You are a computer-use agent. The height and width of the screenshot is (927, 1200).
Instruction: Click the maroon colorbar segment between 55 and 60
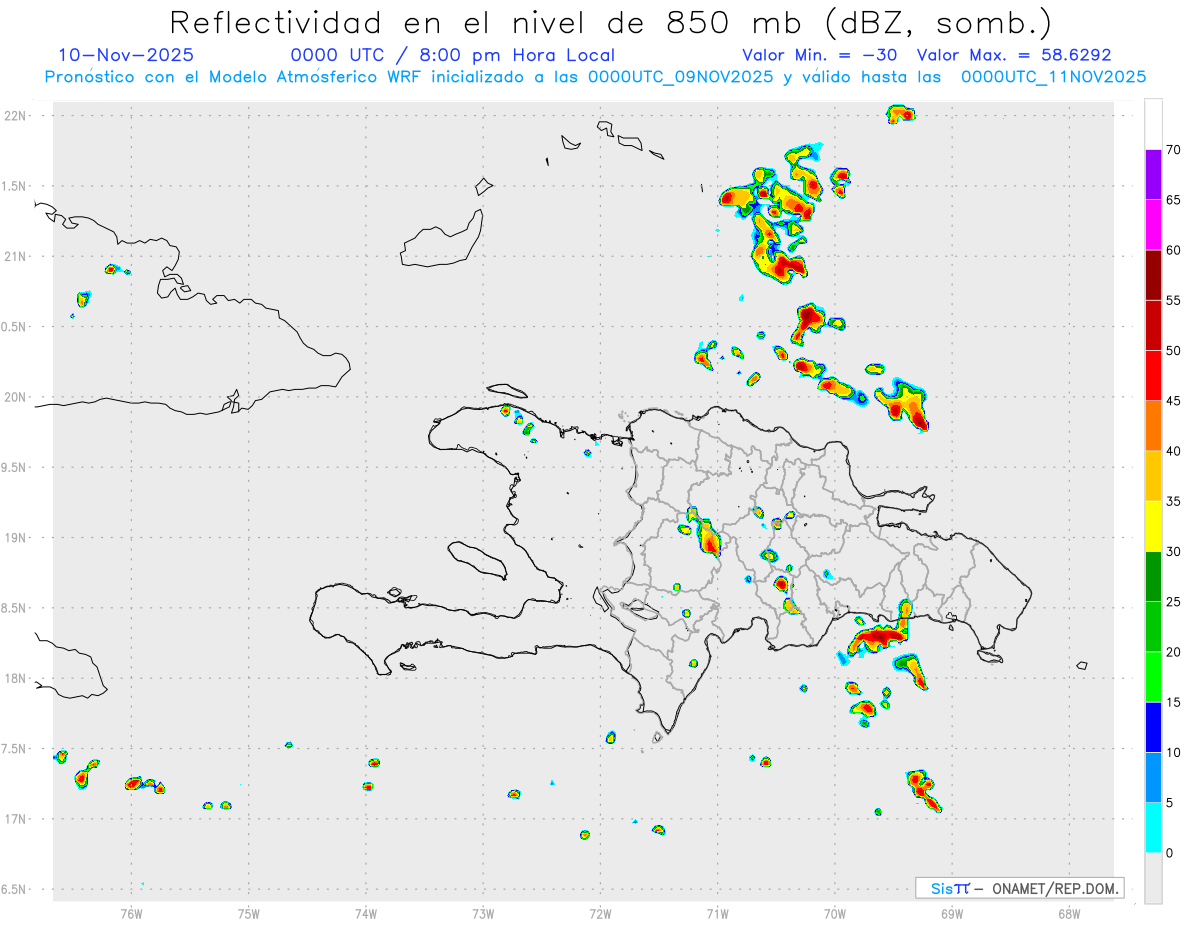(1153, 275)
